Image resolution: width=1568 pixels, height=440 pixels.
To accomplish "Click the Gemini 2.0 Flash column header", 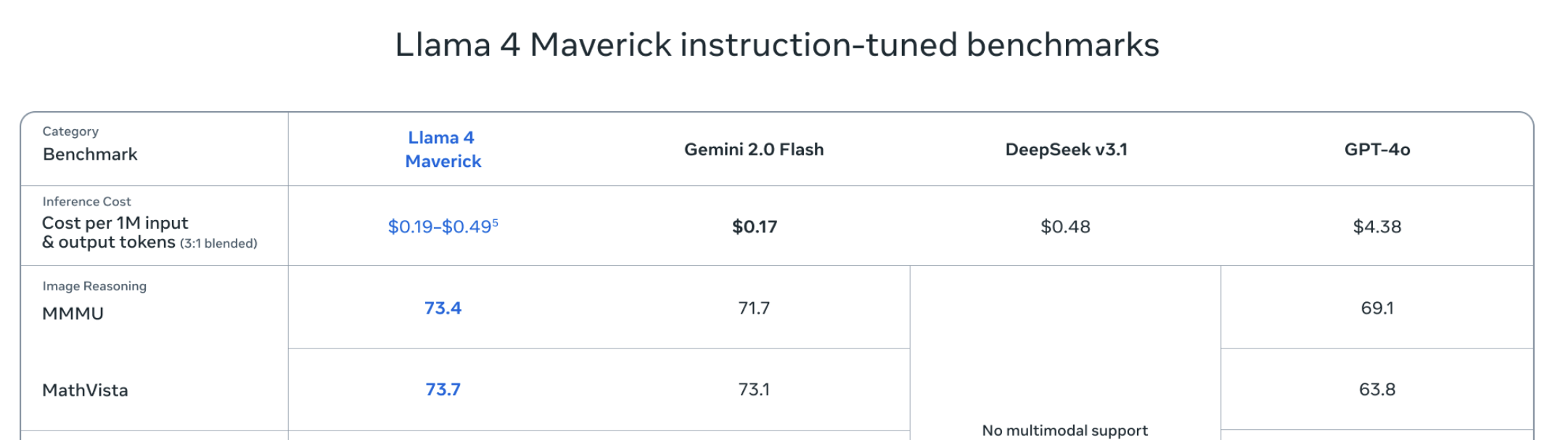I will coord(754,150).
